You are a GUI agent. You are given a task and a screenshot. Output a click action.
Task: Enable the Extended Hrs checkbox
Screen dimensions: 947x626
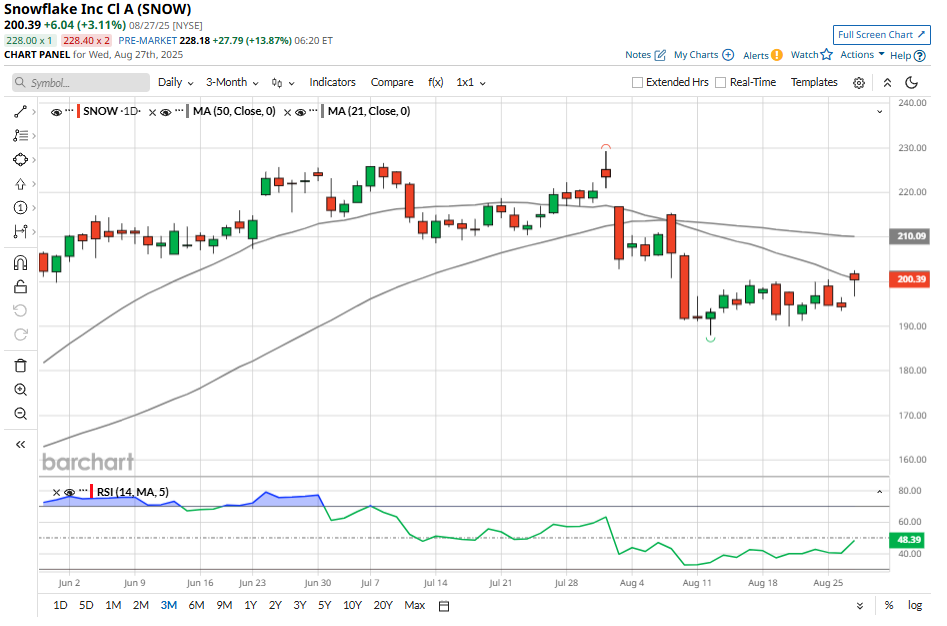click(x=637, y=83)
